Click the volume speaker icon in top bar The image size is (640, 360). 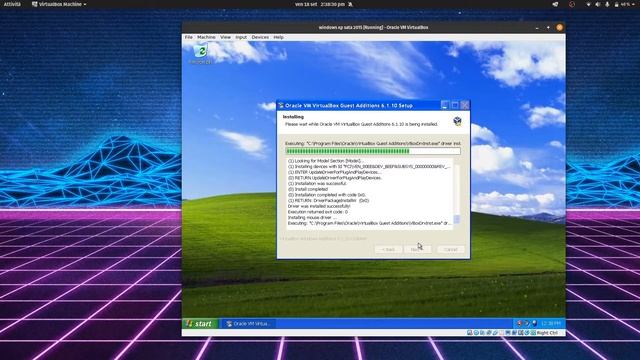[598, 4]
